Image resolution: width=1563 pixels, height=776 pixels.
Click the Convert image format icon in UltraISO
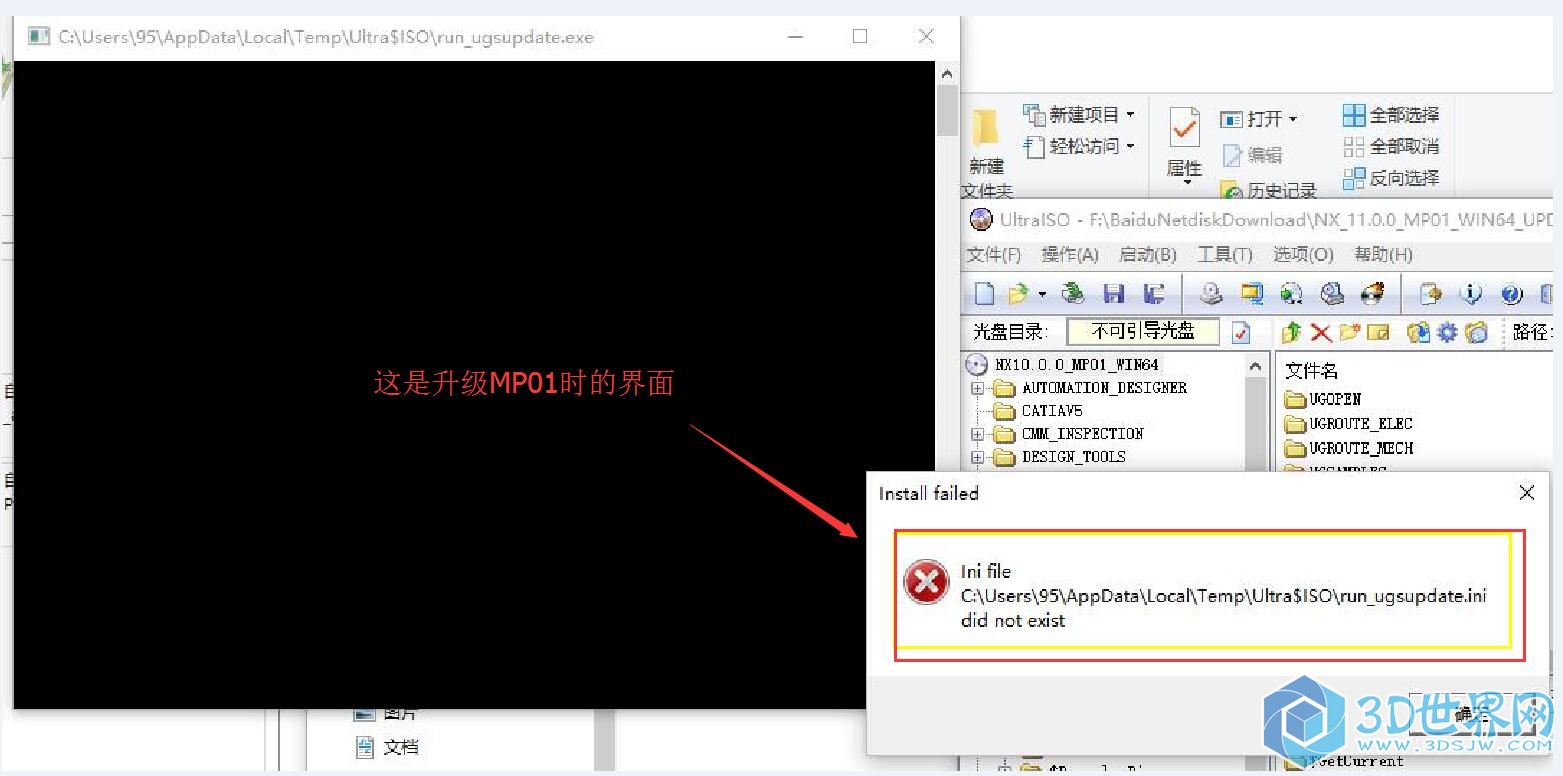point(1252,293)
